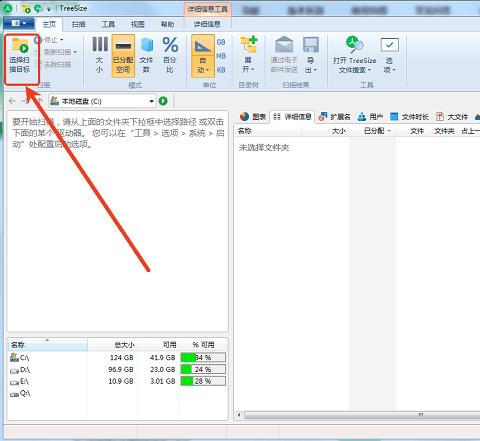This screenshot has width=480, height=441.
Task: Select the D:\ drive row
Action: (118, 370)
